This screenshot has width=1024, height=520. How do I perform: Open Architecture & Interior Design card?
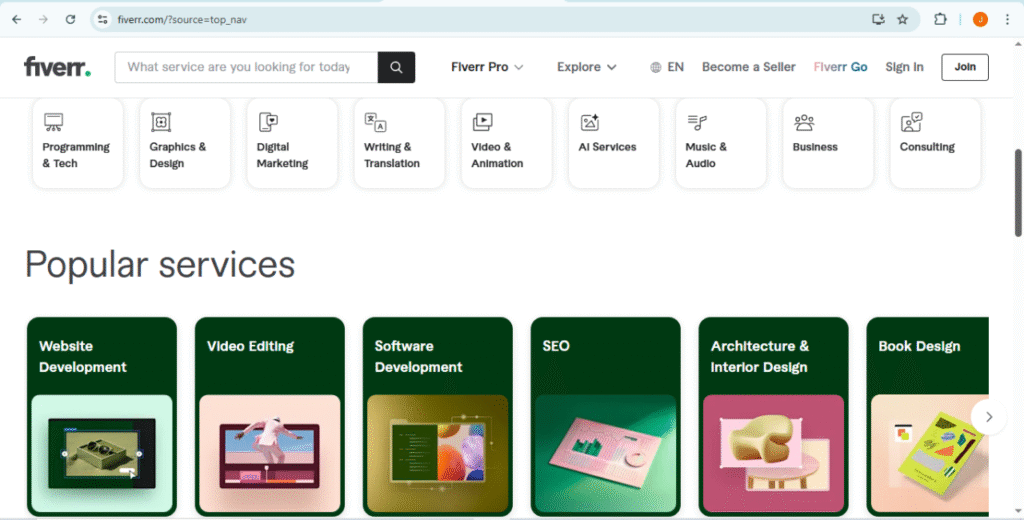tap(773, 417)
